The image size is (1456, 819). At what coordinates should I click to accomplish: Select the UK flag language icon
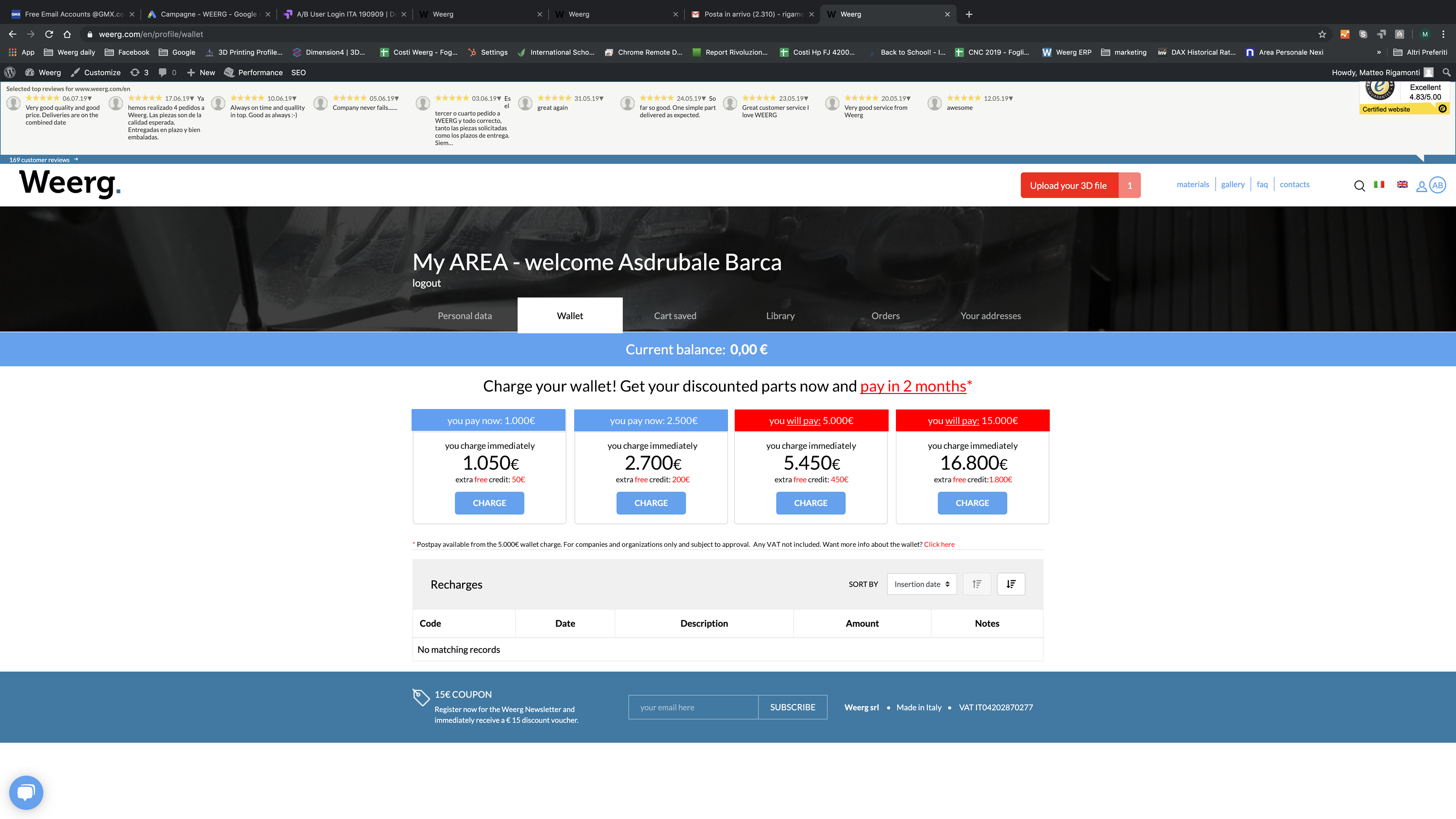(1402, 184)
